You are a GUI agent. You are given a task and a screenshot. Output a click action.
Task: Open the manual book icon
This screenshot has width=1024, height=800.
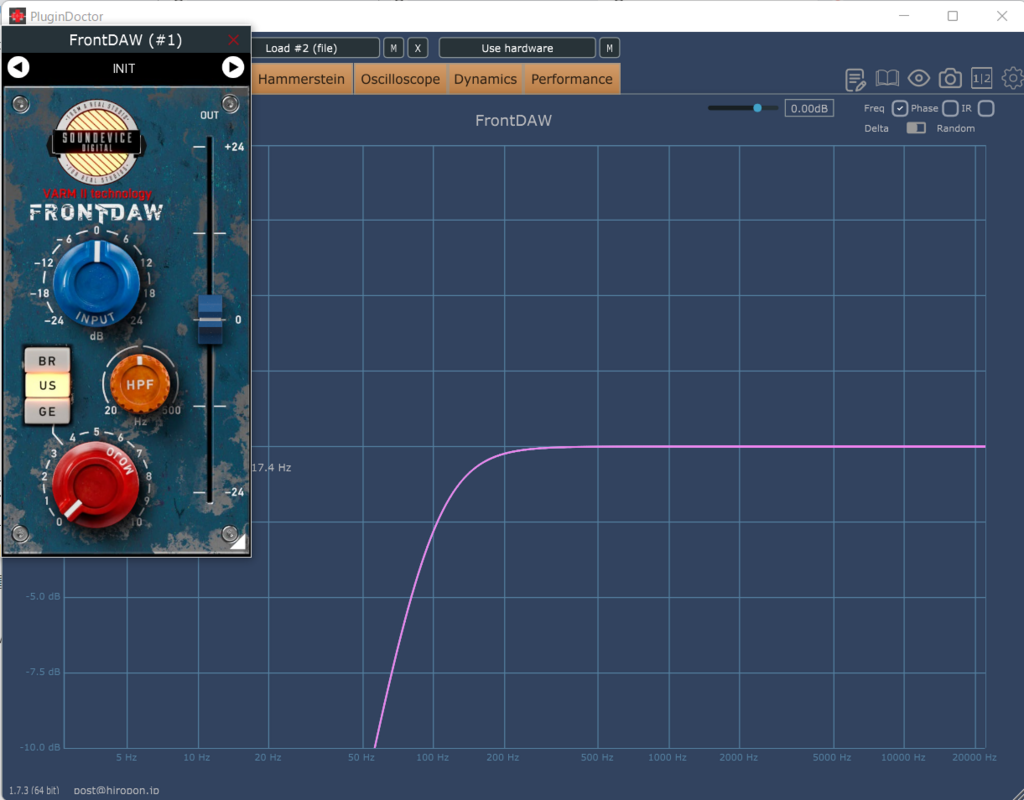click(x=887, y=79)
